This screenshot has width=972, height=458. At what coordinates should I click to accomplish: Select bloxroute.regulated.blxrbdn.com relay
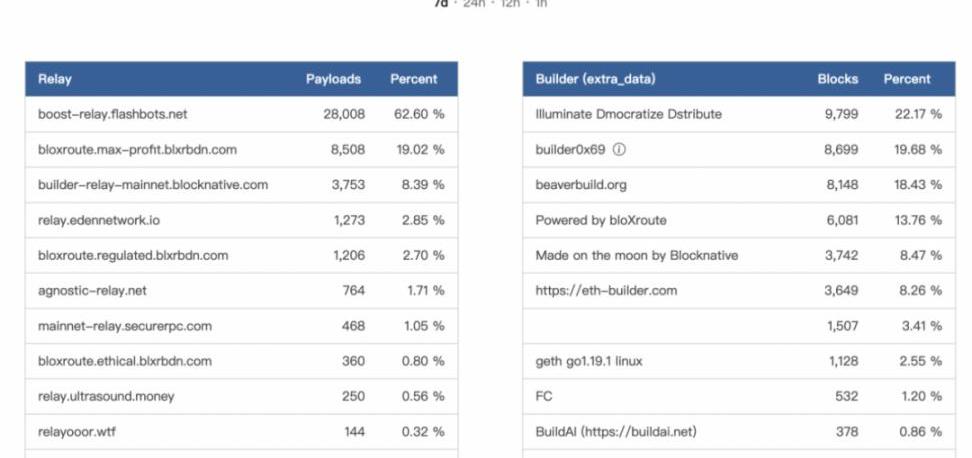tap(133, 255)
